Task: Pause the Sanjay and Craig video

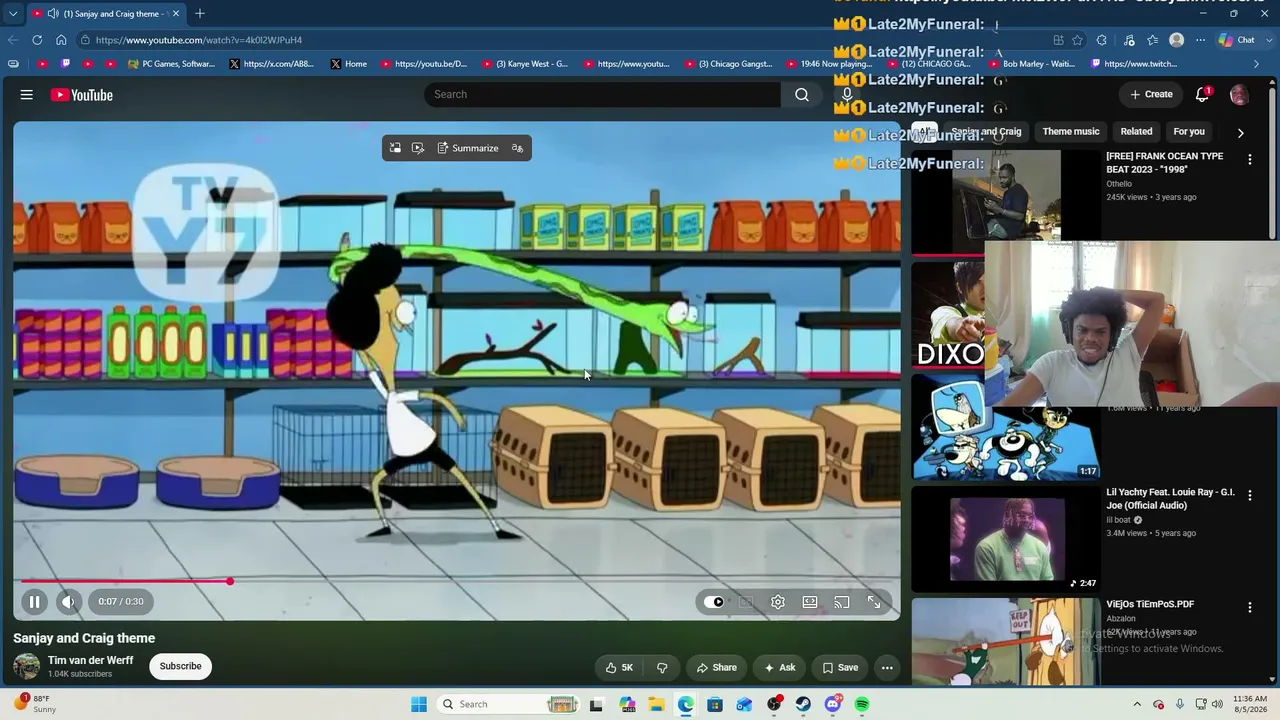Action: [x=34, y=601]
